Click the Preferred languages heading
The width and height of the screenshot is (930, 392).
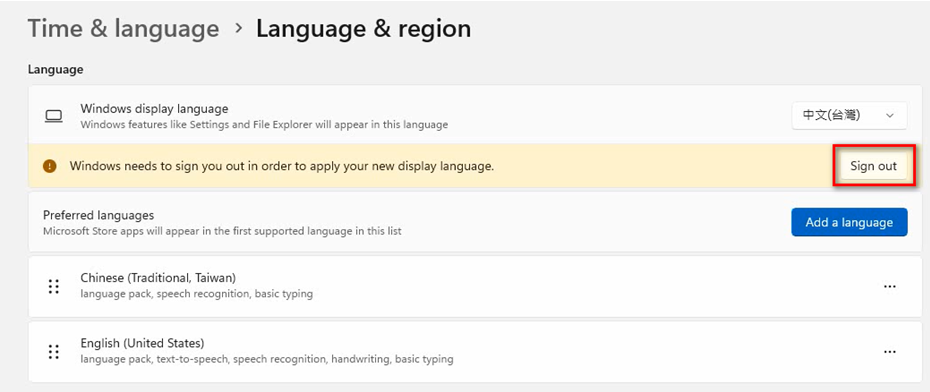pyautogui.click(x=98, y=215)
